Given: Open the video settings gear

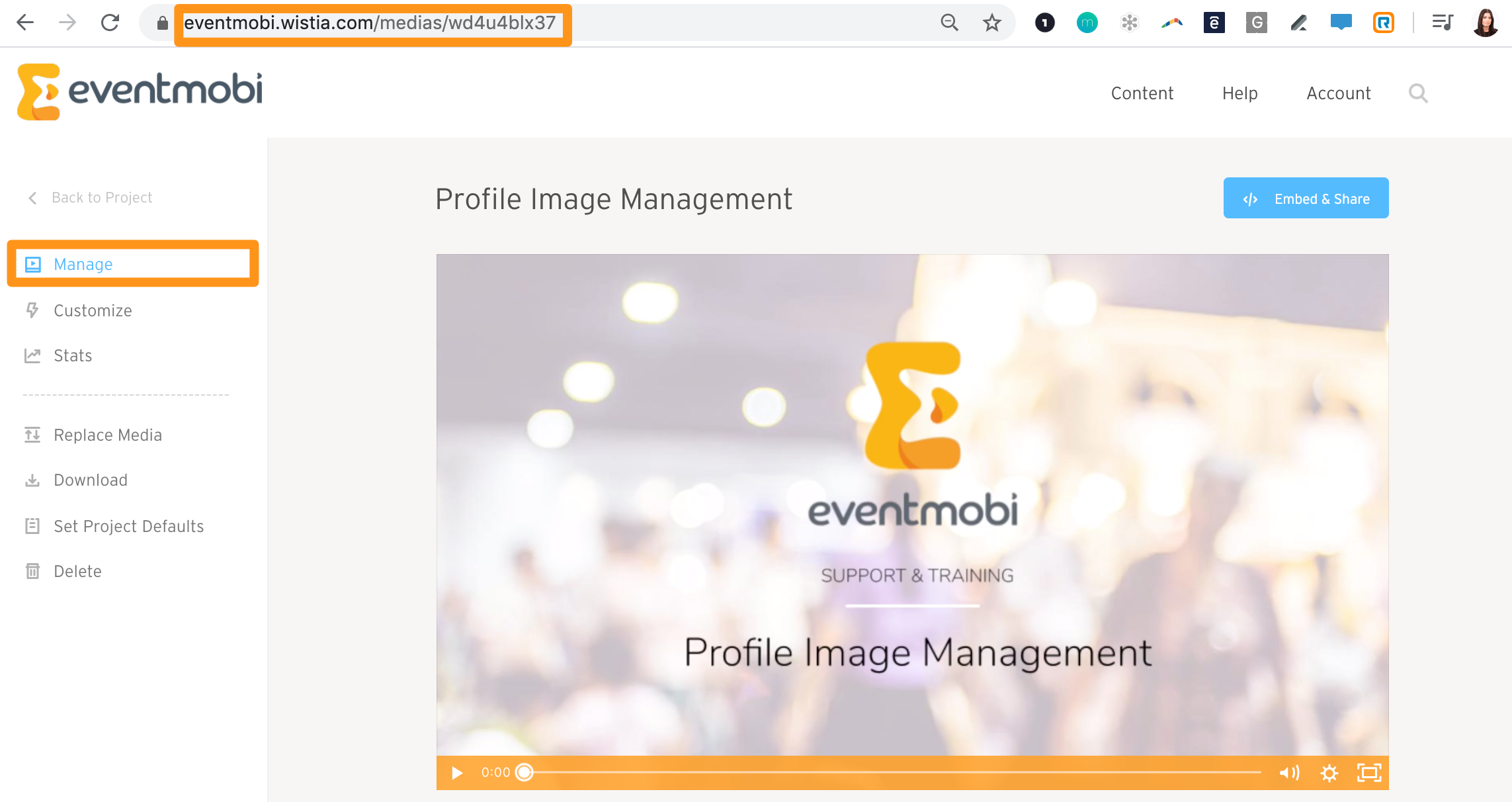Looking at the screenshot, I should coord(1329,773).
